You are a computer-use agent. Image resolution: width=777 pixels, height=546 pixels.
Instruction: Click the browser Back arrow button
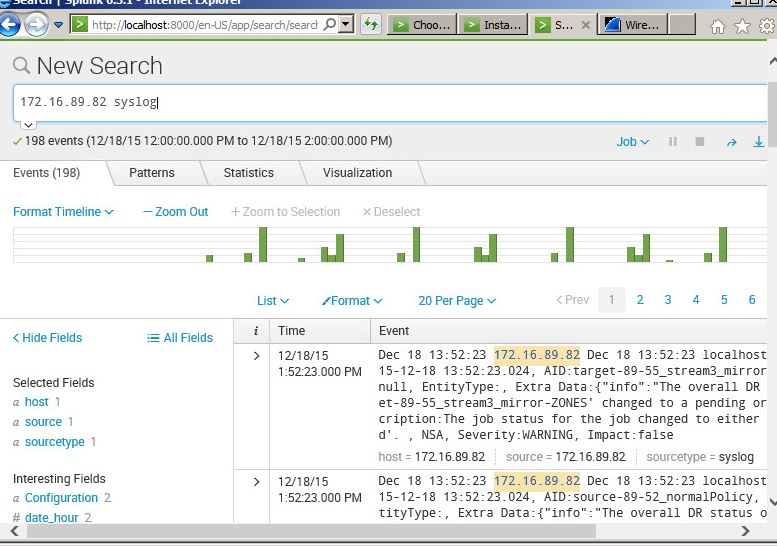point(10,24)
